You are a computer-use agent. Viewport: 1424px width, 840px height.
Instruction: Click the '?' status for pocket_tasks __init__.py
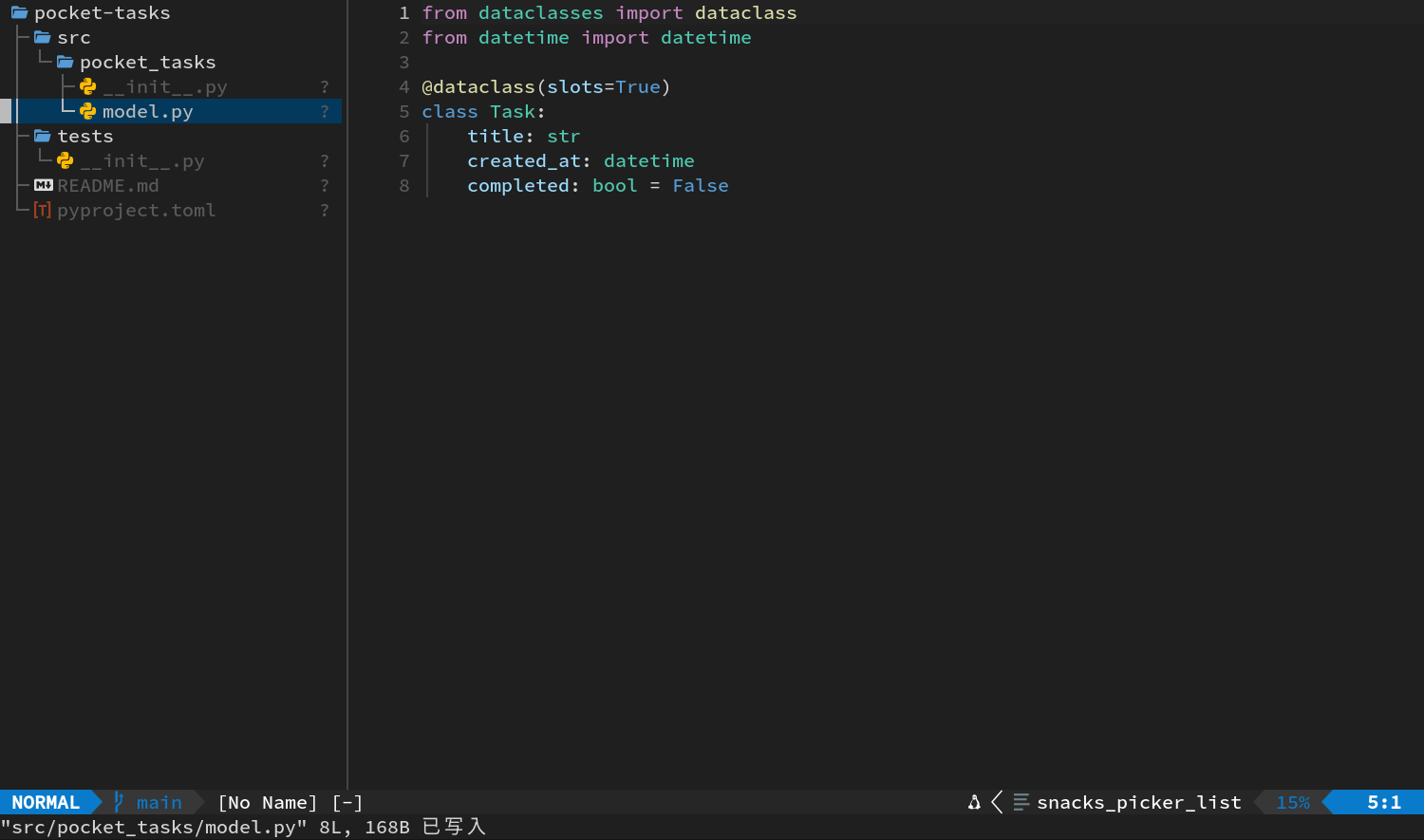pos(325,87)
